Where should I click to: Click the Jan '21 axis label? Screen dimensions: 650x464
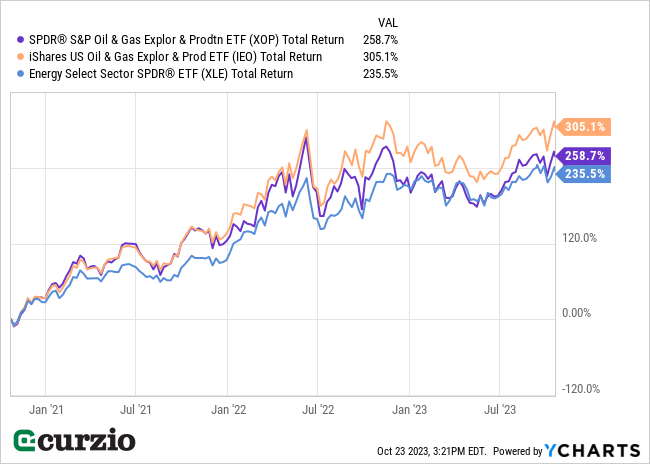click(49, 409)
